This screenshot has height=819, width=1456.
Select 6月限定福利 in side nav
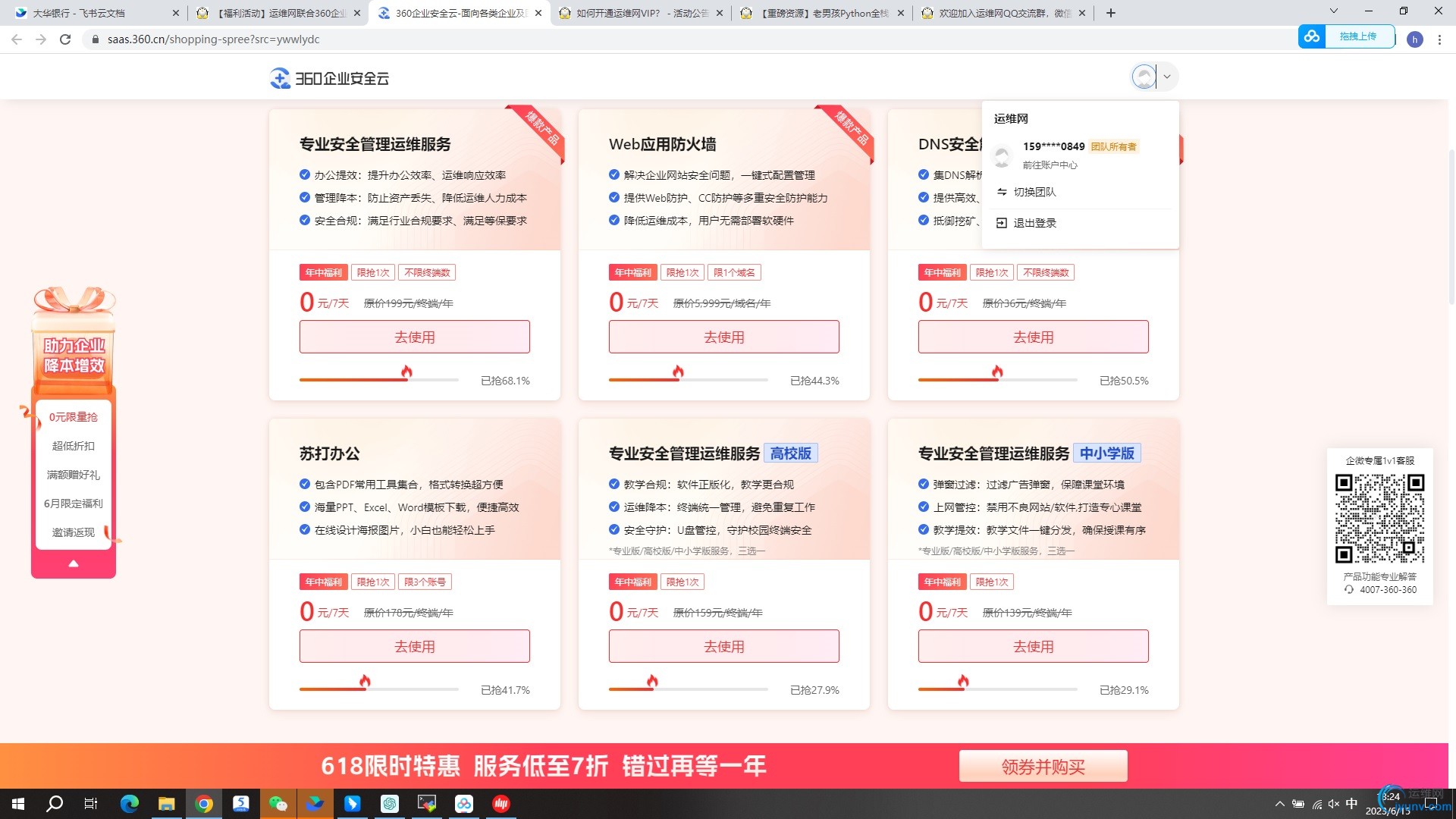[74, 504]
